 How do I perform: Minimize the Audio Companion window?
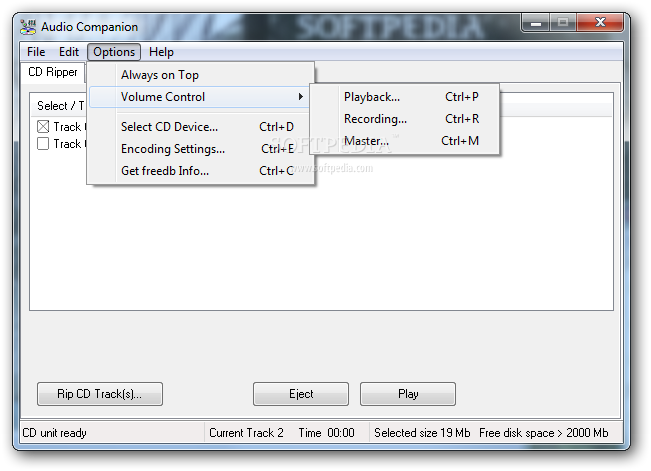536,23
